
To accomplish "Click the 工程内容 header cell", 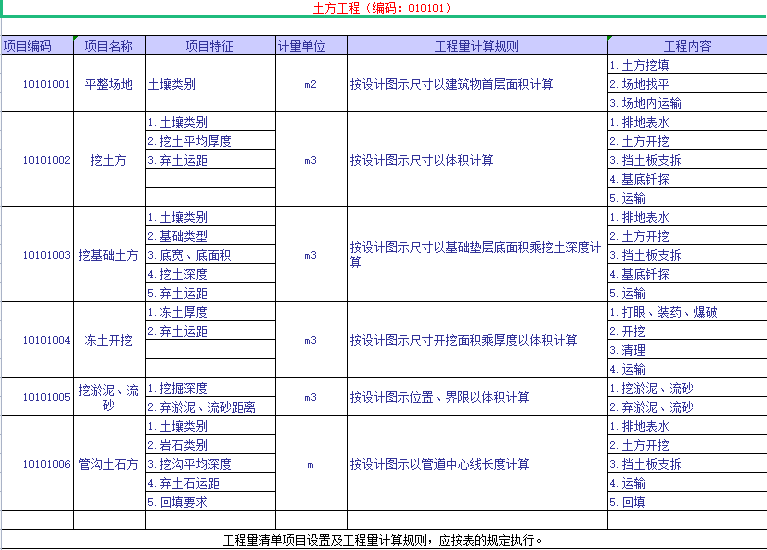I will click(x=687, y=46).
